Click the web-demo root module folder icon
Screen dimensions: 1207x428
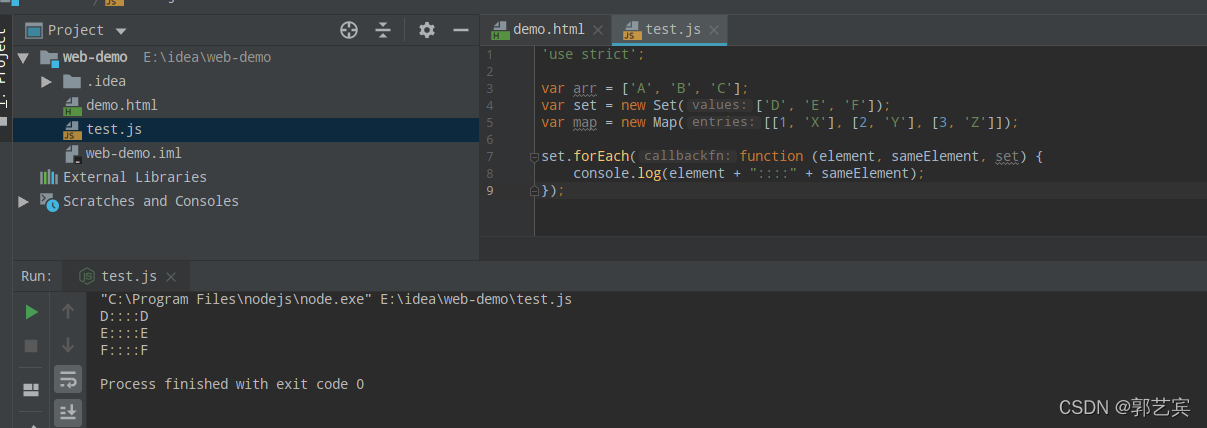(x=48, y=58)
